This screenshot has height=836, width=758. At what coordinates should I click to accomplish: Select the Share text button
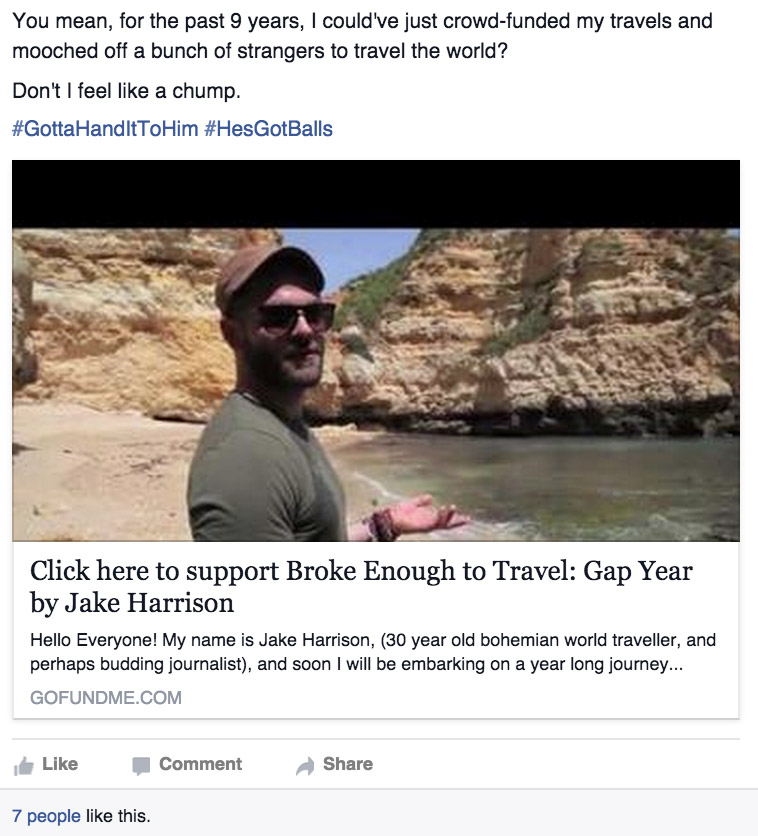click(x=348, y=764)
